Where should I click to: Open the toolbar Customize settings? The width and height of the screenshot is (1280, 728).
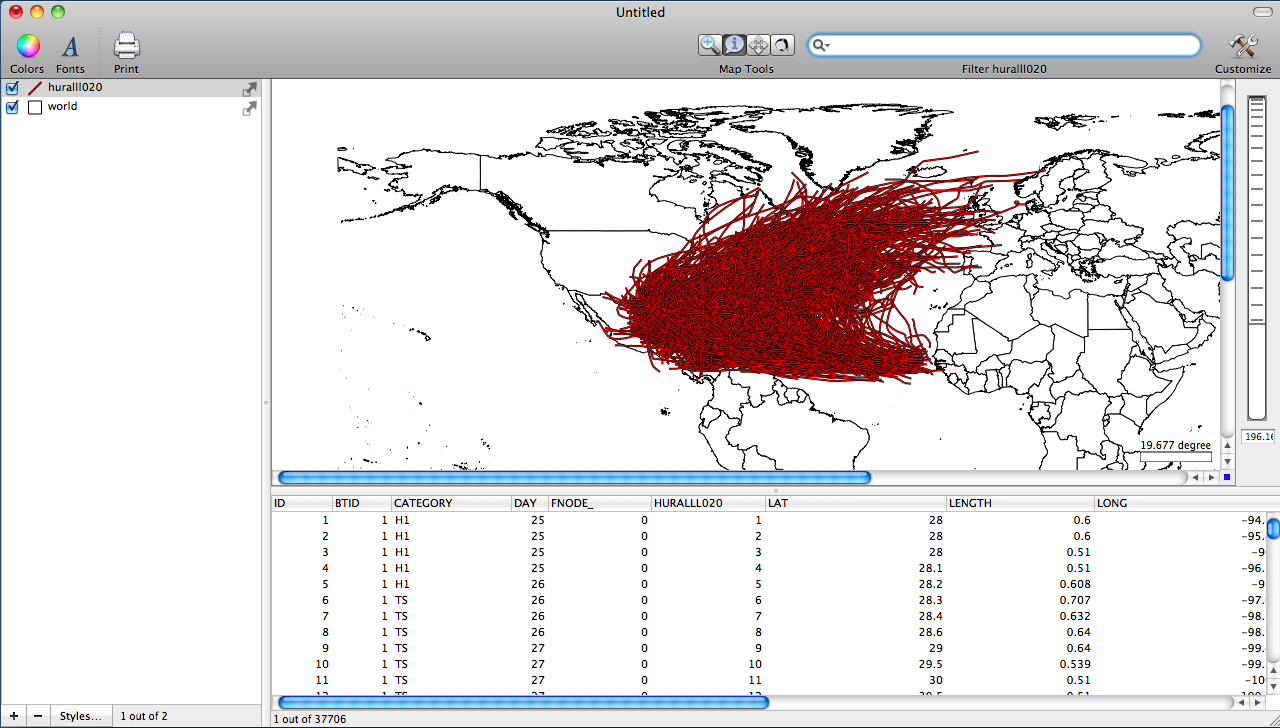pyautogui.click(x=1243, y=45)
